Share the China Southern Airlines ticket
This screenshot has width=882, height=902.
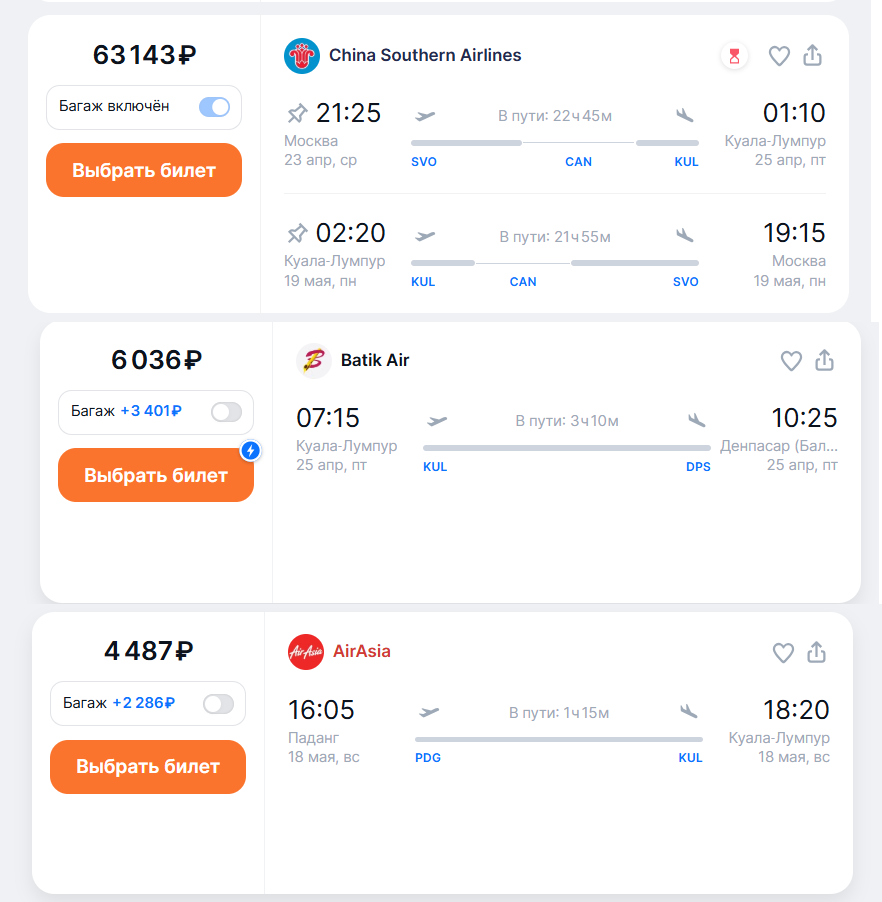point(813,56)
